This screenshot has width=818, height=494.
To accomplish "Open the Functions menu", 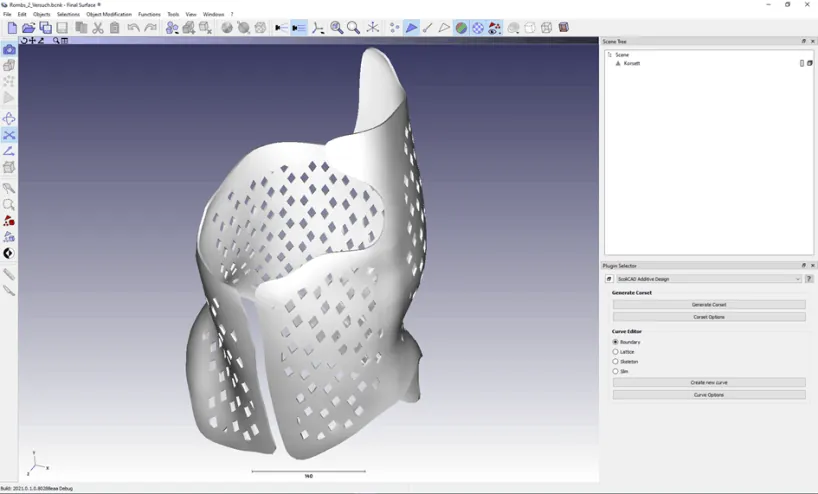I will [x=149, y=14].
